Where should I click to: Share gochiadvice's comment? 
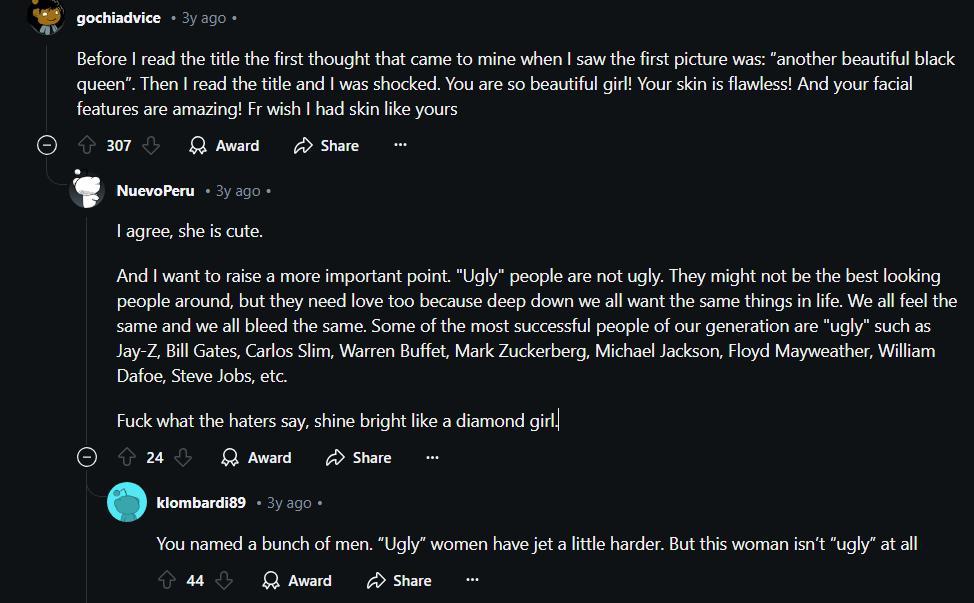coord(326,146)
